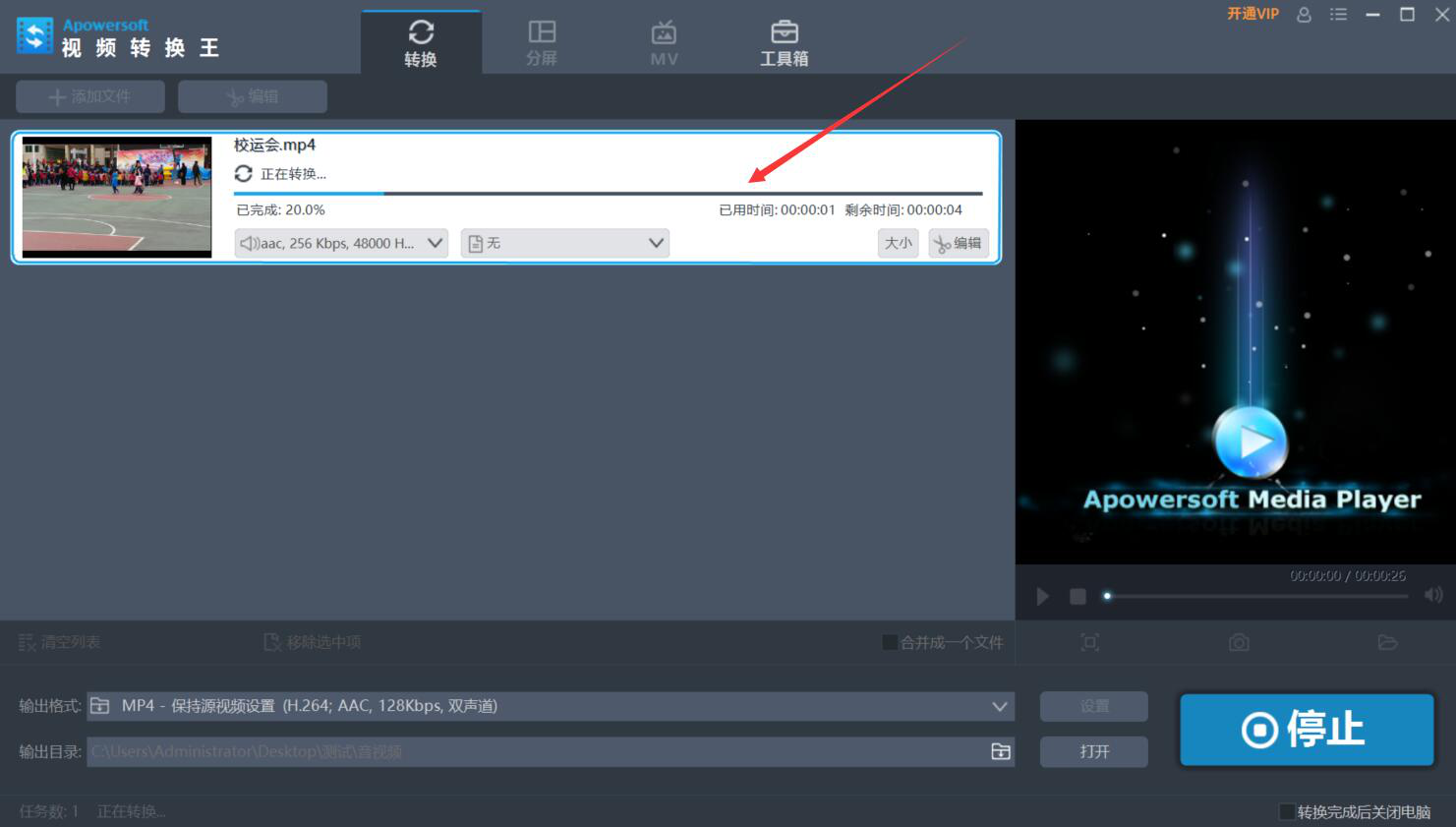
Task: Click the 大小 button
Action: tap(898, 243)
